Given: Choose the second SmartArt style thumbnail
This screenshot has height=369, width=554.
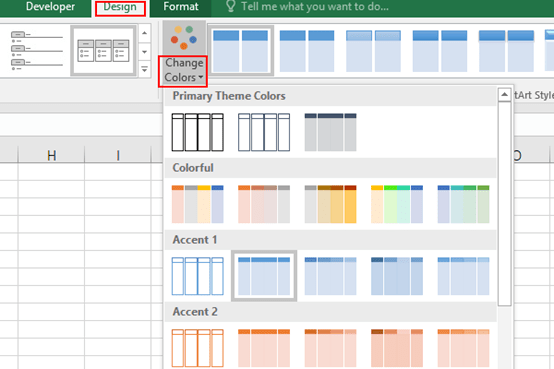Looking at the screenshot, I should coord(307,51).
